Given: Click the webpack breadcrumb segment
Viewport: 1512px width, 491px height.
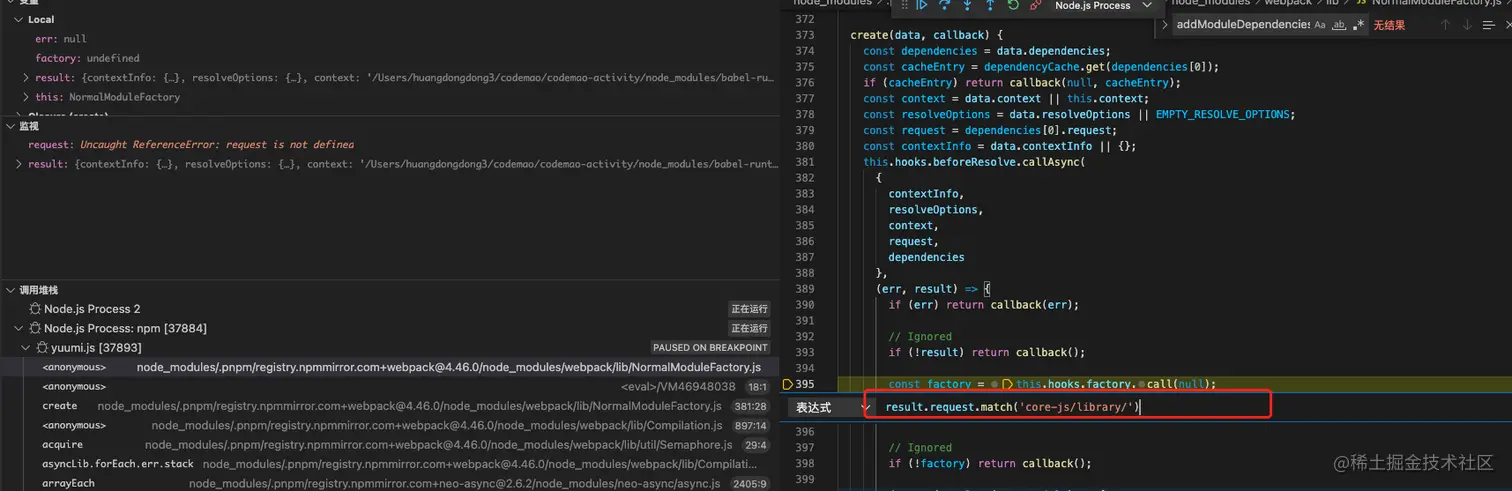Looking at the screenshot, I should tap(1287, 3).
